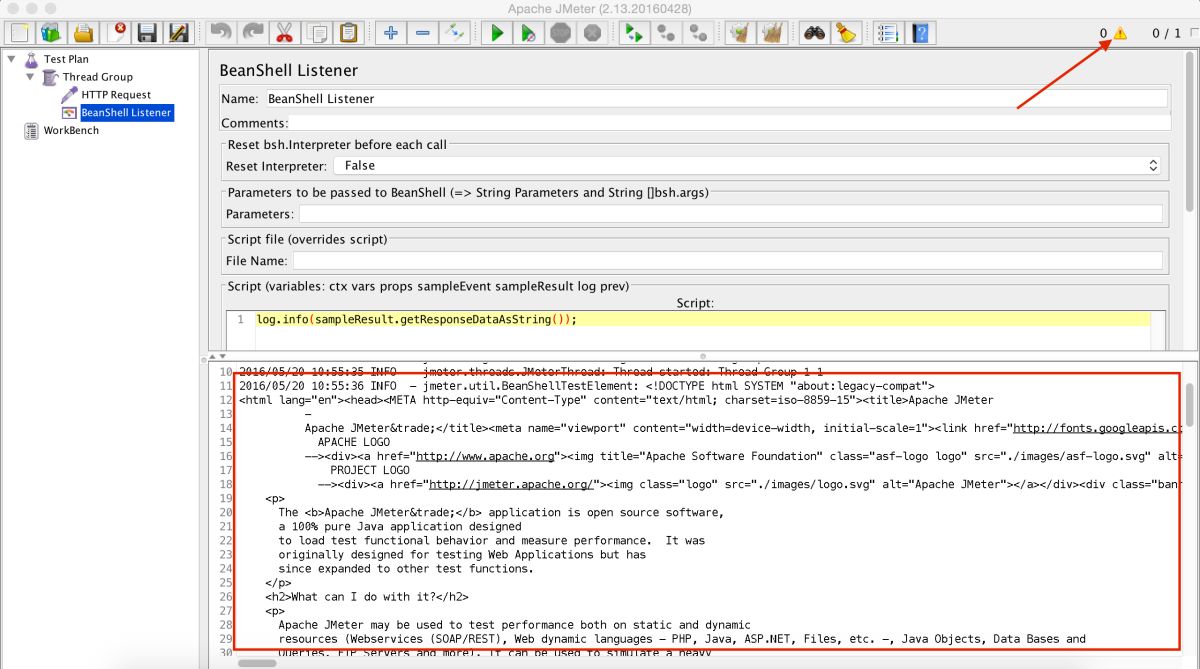Shut down all remote engines

[697, 33]
